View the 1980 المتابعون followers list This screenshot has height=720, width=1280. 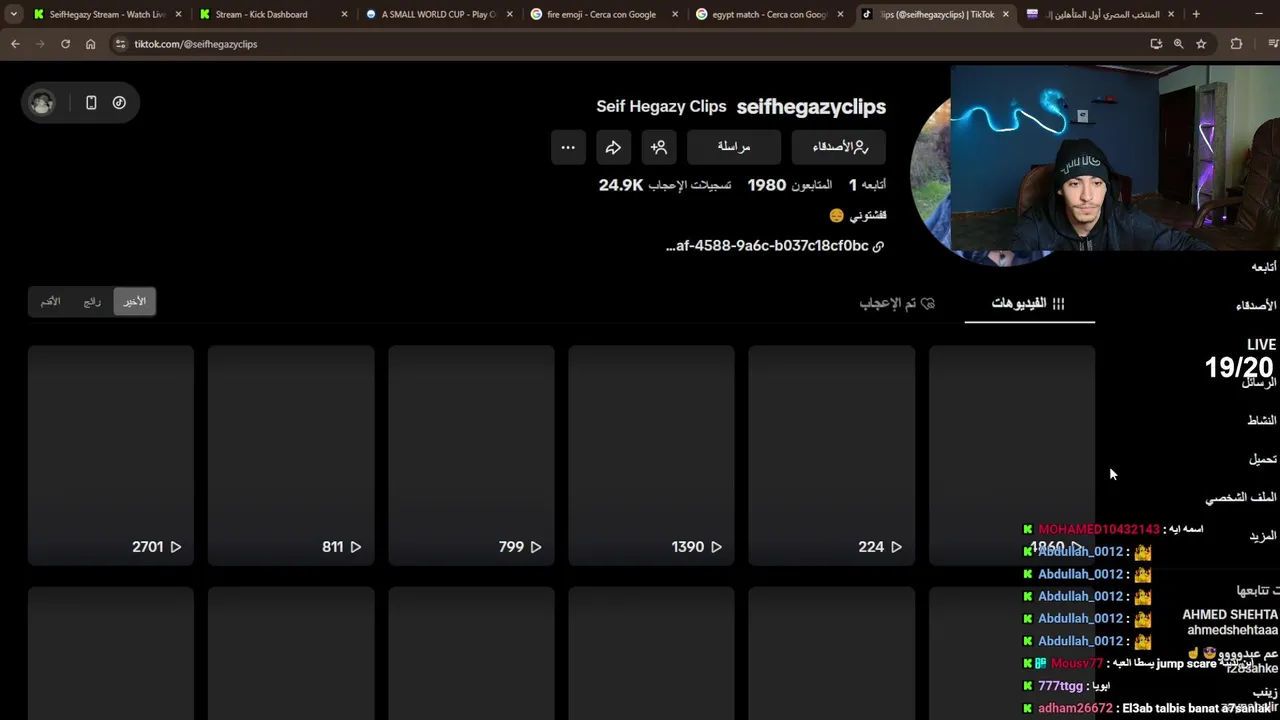[x=790, y=185]
